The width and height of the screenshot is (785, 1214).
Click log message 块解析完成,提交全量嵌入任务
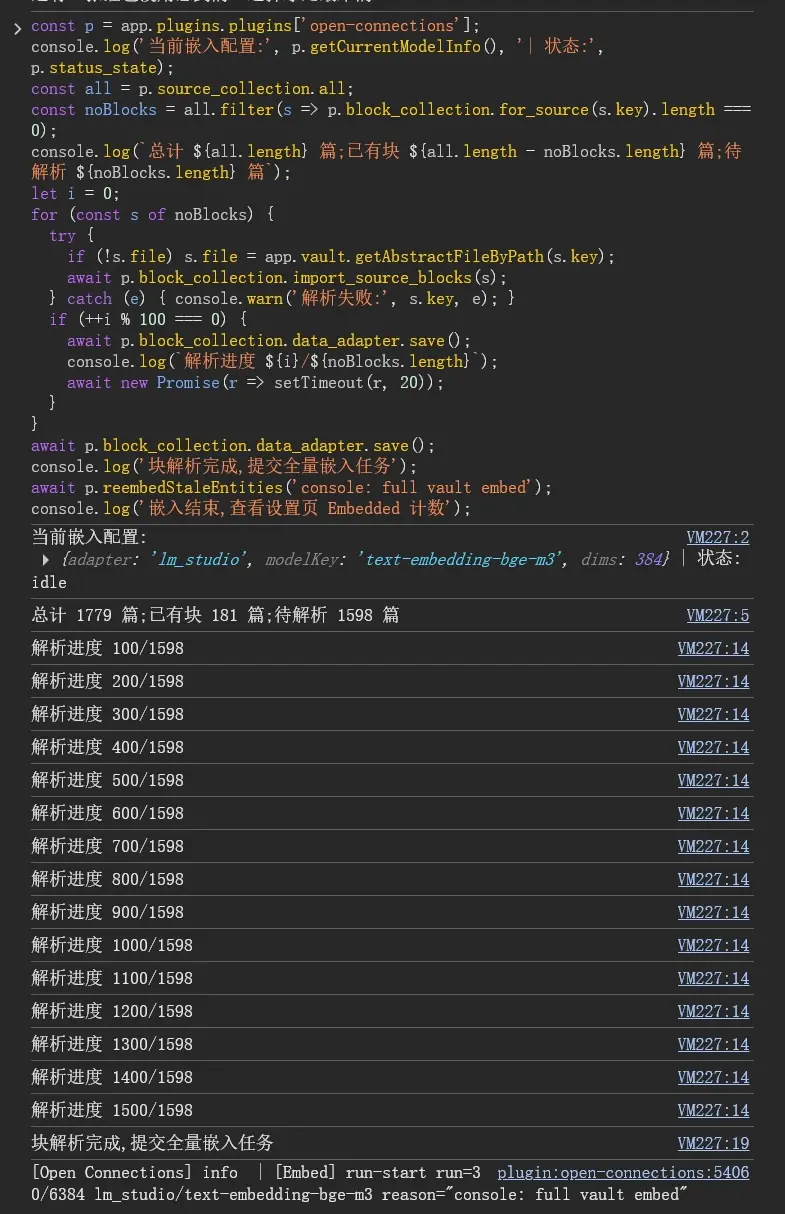pyautogui.click(x=152, y=1143)
